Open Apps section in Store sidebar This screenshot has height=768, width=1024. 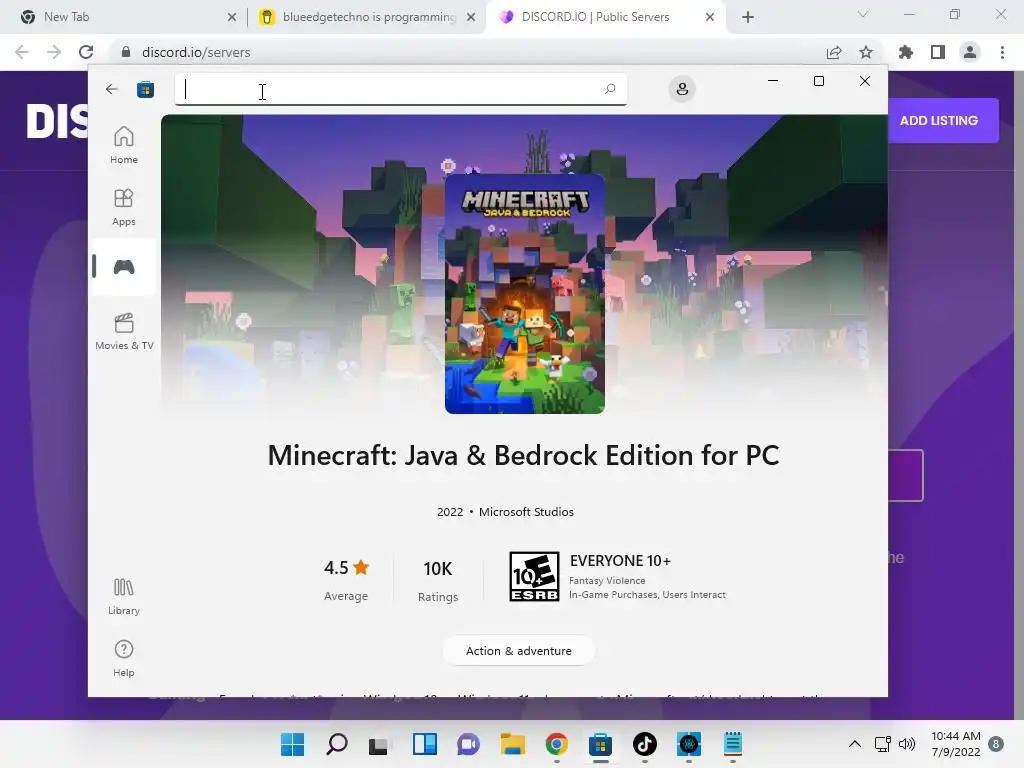[x=123, y=207]
